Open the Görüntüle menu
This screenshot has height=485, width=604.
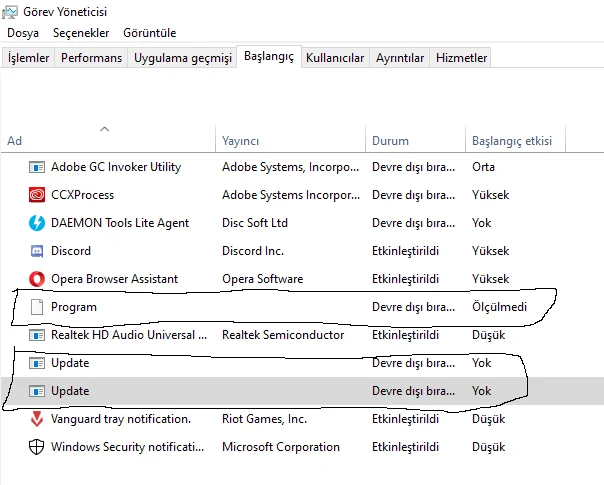(149, 33)
